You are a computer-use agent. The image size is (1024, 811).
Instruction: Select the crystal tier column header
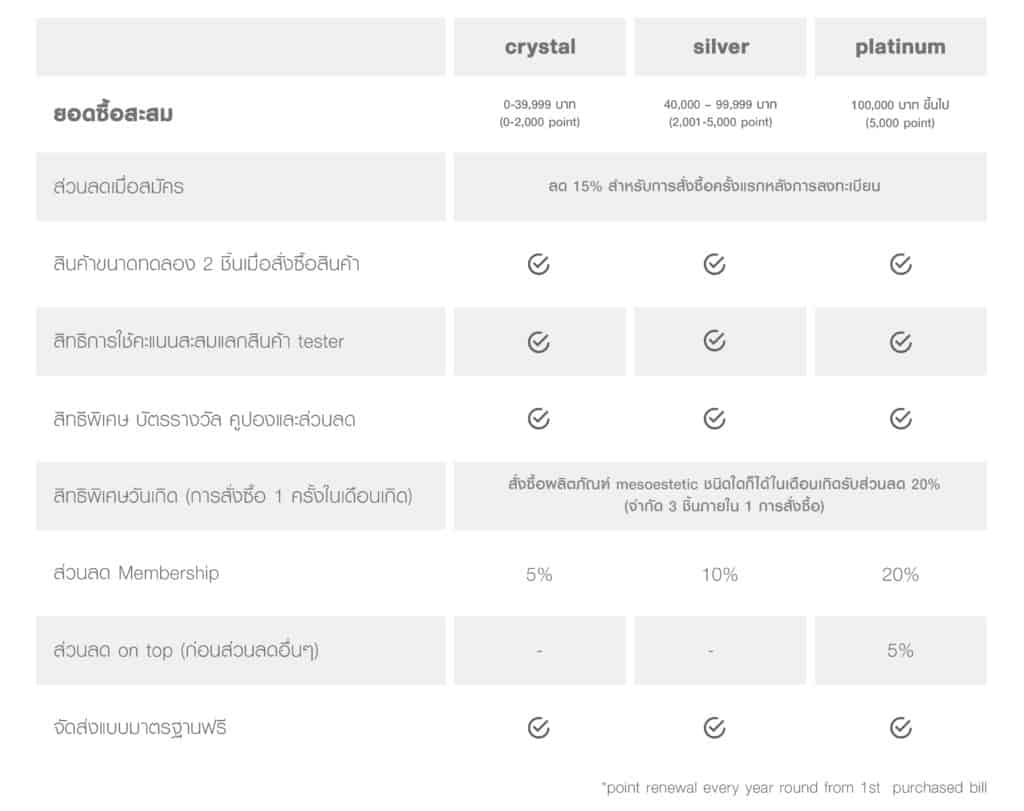pos(540,47)
